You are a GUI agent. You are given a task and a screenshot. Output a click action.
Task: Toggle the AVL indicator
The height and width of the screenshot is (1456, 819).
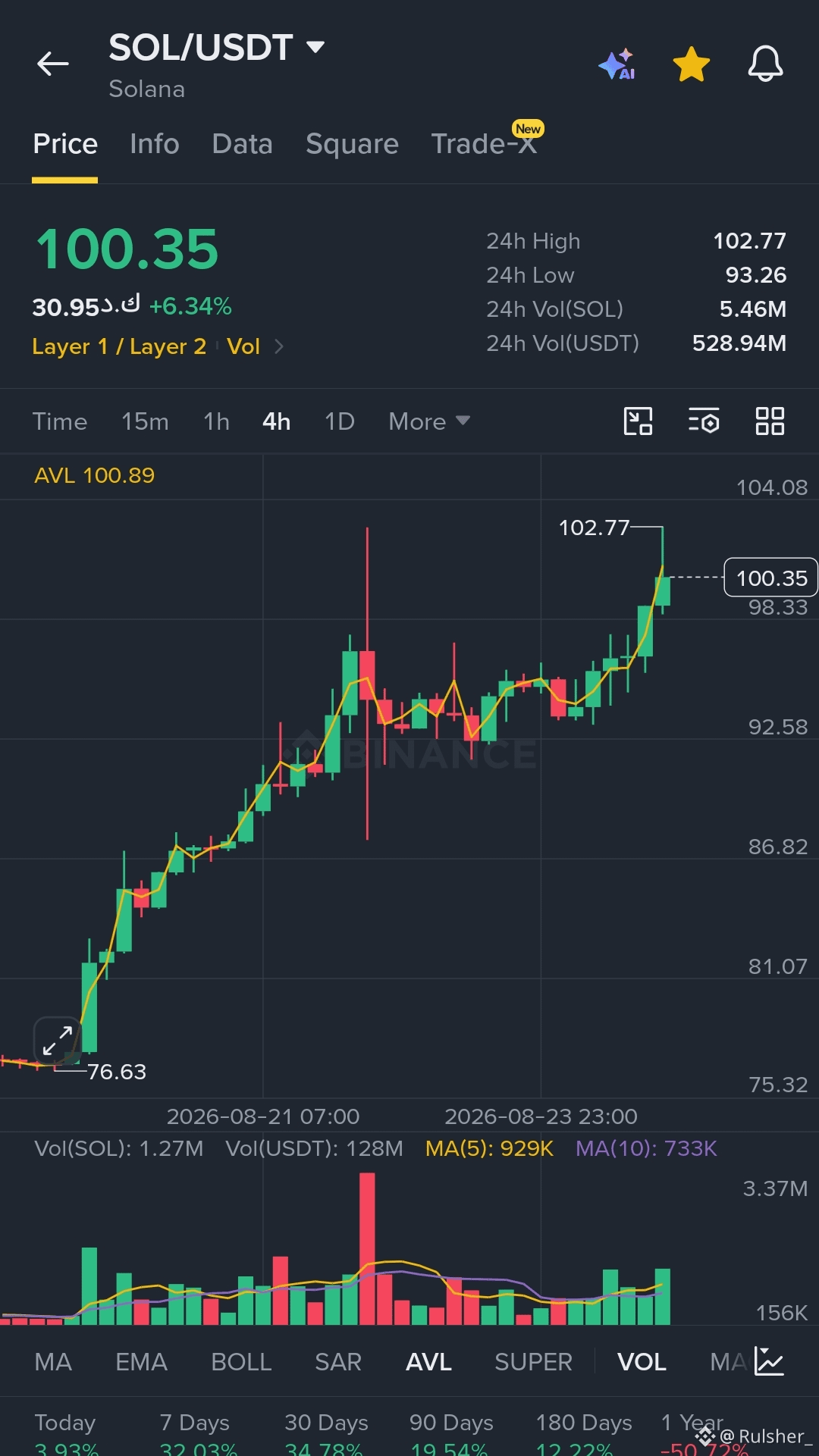point(428,1362)
